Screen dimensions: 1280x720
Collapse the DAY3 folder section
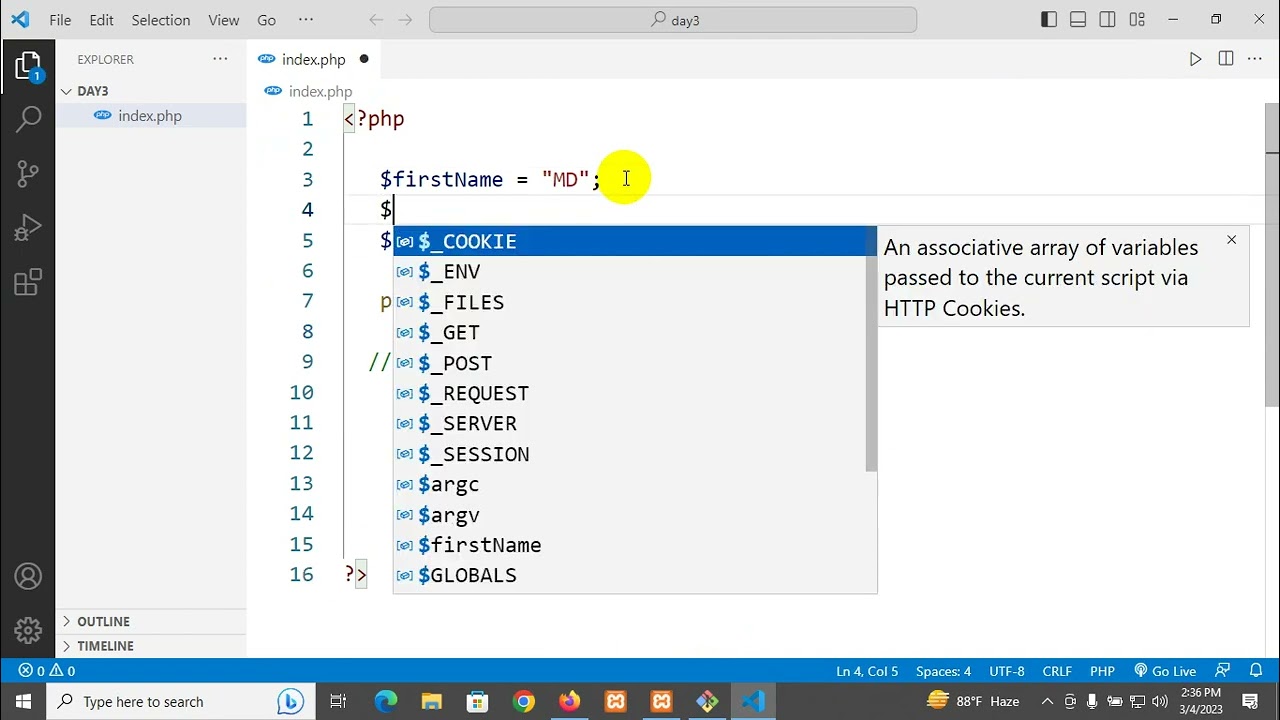(150, 91)
